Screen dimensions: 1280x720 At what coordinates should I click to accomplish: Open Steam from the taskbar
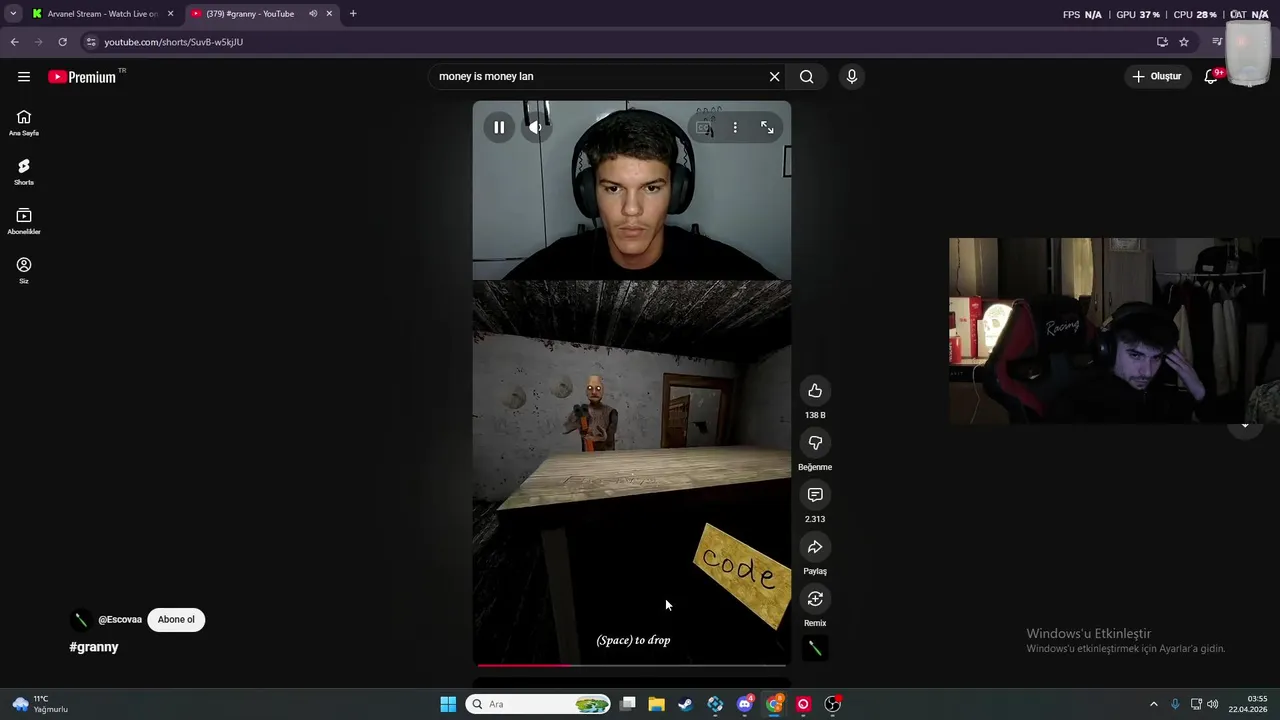pos(686,704)
